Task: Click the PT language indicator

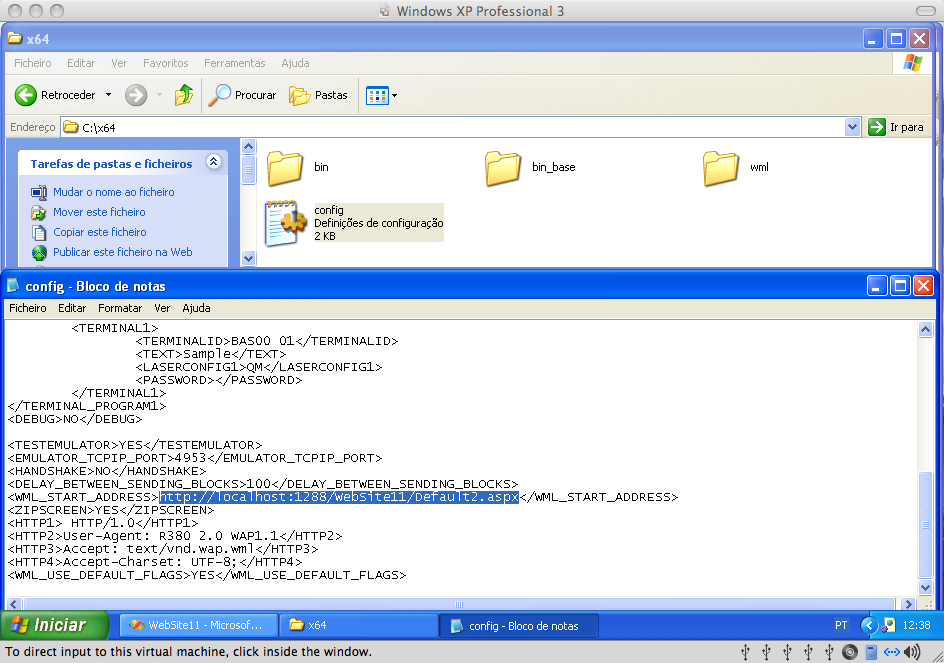Action: pos(841,625)
